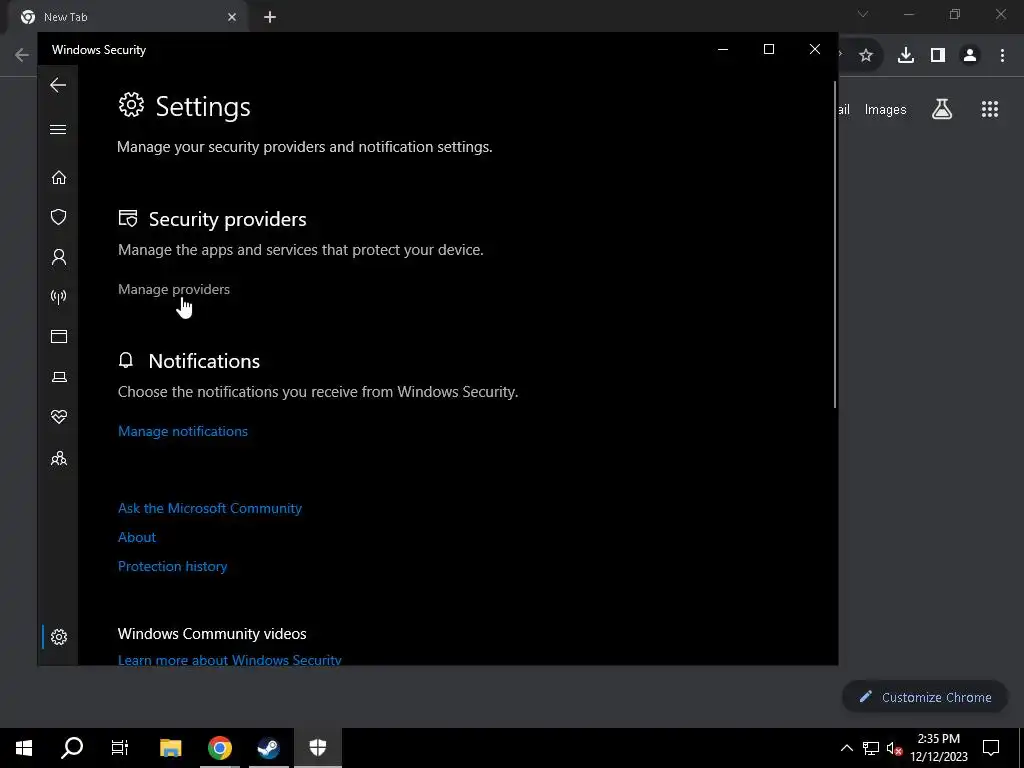The width and height of the screenshot is (1024, 768).
Task: Open network icon in system tray
Action: point(870,748)
